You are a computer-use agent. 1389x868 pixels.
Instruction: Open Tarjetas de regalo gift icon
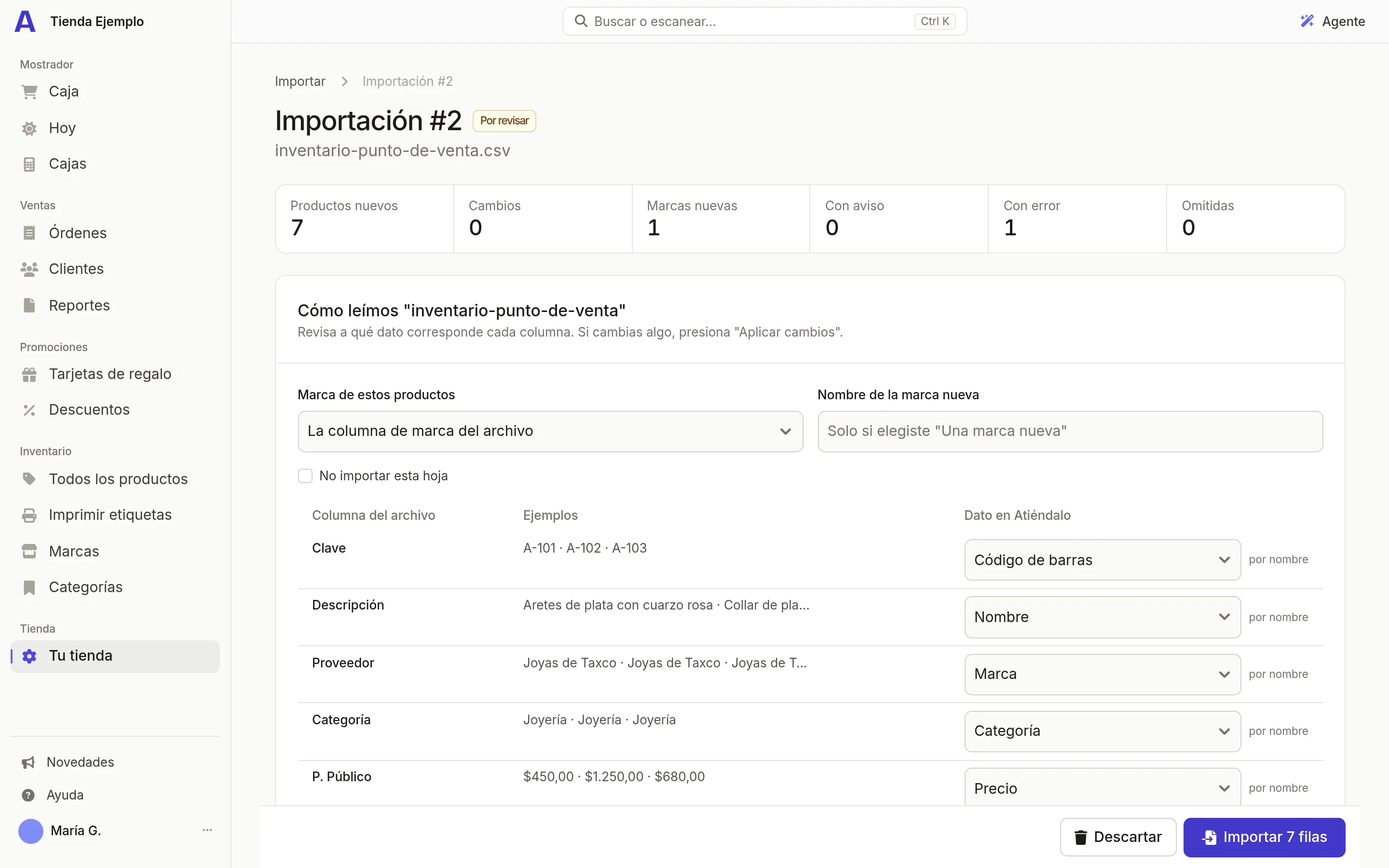coord(29,374)
